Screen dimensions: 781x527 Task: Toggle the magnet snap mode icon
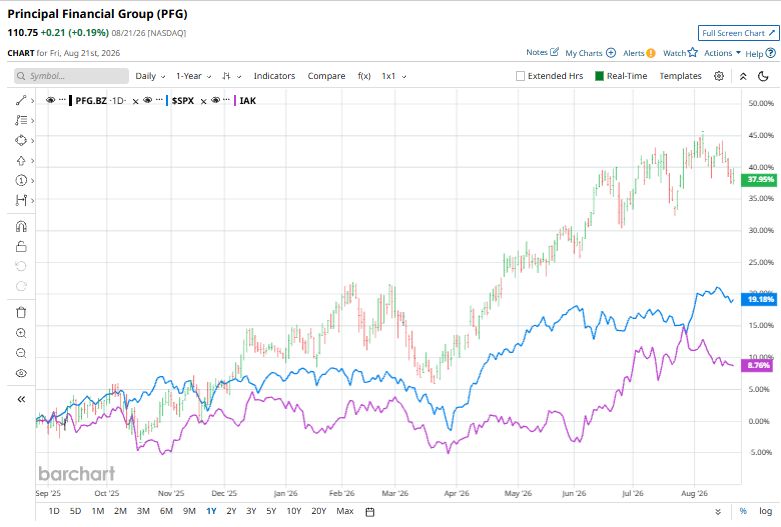point(21,227)
